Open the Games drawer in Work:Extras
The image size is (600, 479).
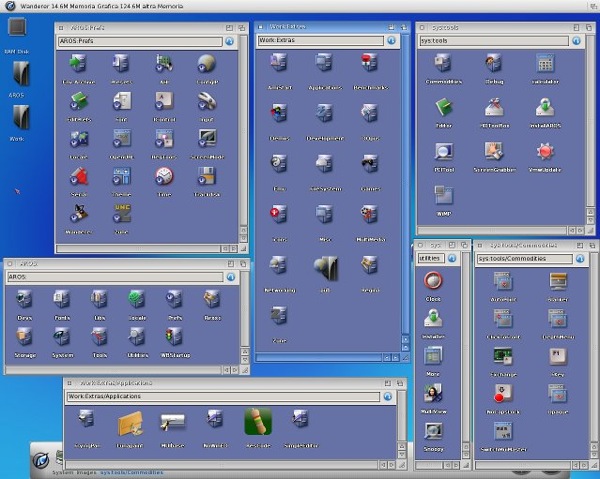point(369,165)
